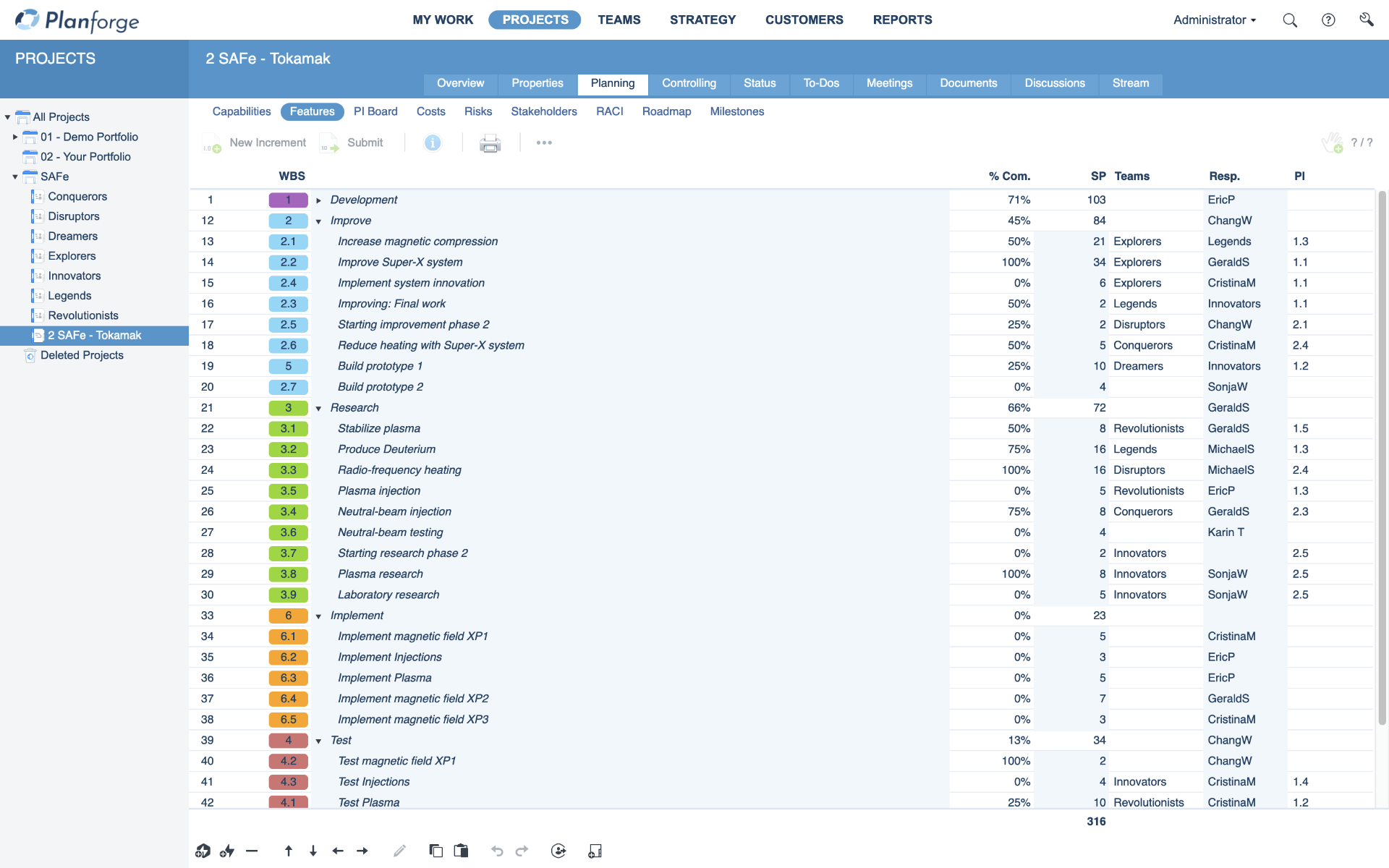Expand the Development WBS row

[x=318, y=200]
